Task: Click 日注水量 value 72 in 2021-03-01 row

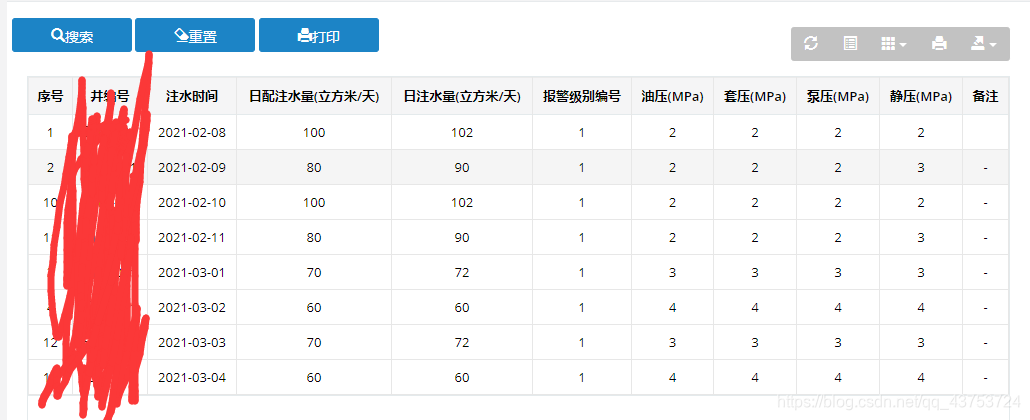Action: (462, 272)
